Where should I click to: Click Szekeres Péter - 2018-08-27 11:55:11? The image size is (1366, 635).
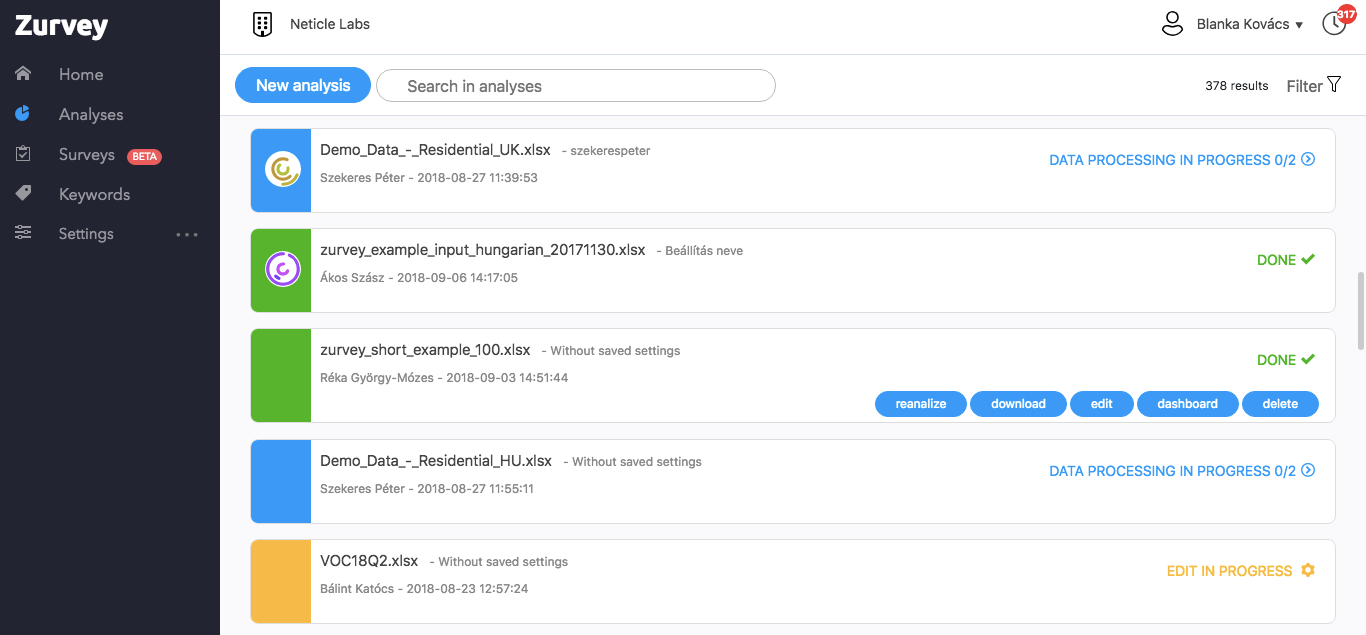click(427, 489)
